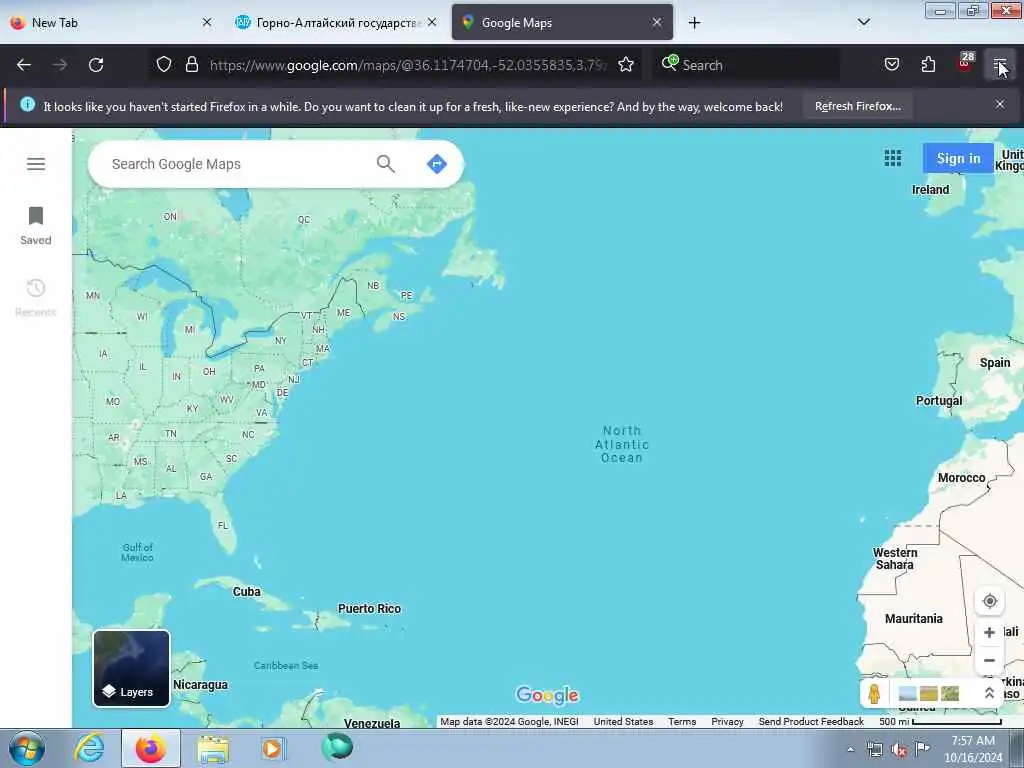The height and width of the screenshot is (768, 1024).
Task: Click the muted volume tray icon
Action: pos(899,750)
